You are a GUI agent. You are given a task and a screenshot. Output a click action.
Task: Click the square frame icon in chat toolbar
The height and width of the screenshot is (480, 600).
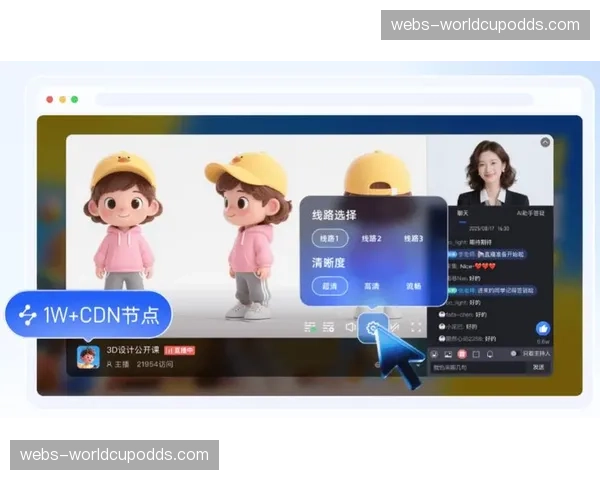[x=476, y=354]
